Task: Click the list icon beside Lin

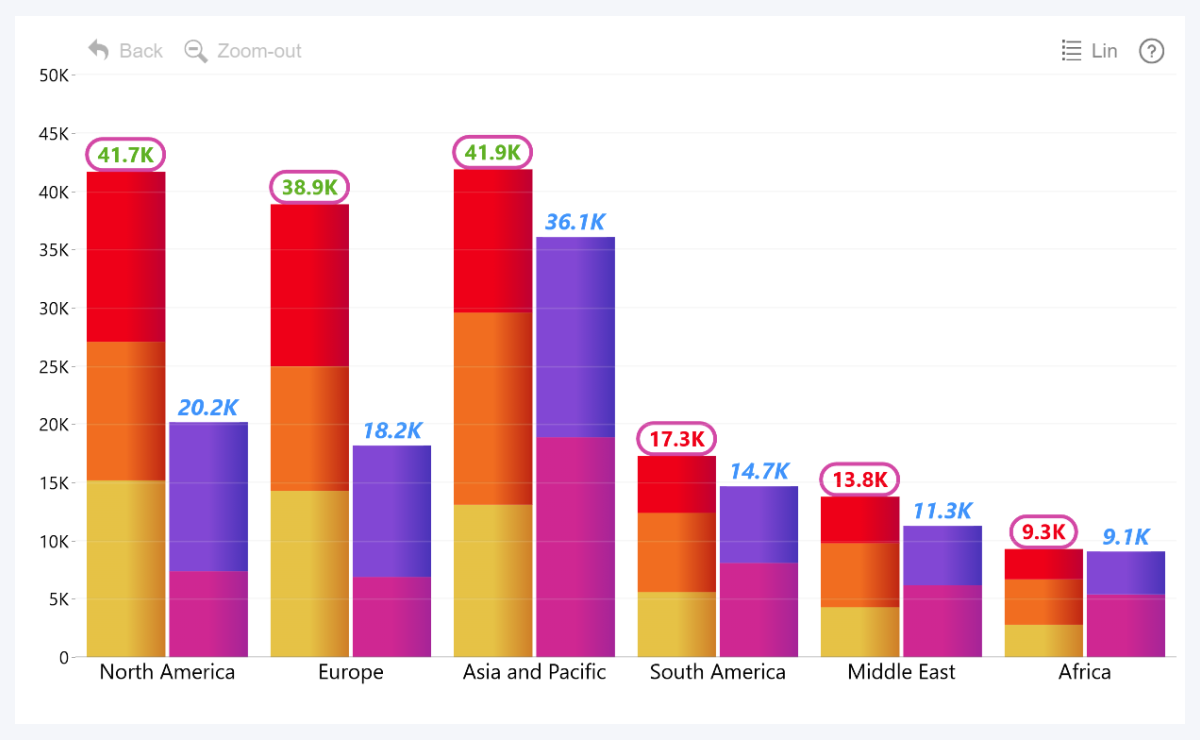Action: click(x=1071, y=51)
